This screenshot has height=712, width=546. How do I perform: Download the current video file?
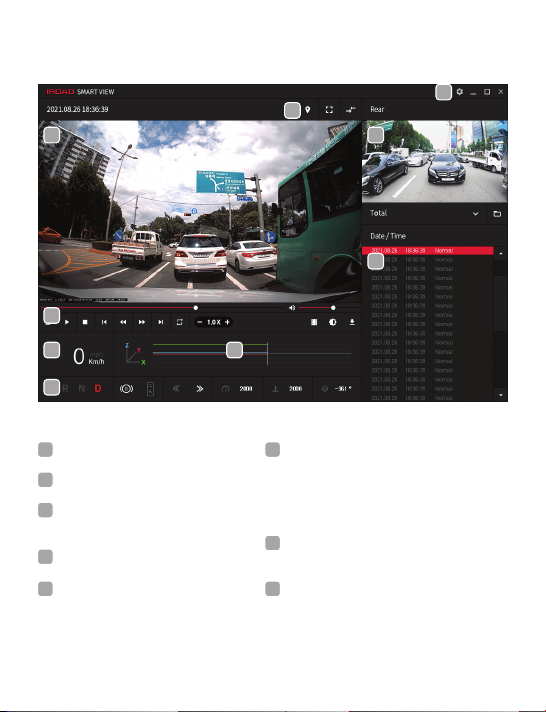click(x=352, y=322)
